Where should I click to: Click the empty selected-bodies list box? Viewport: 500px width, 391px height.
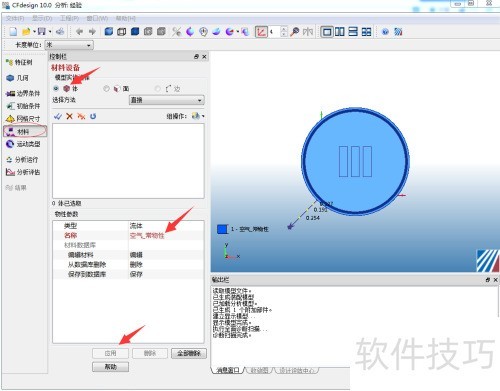point(128,161)
